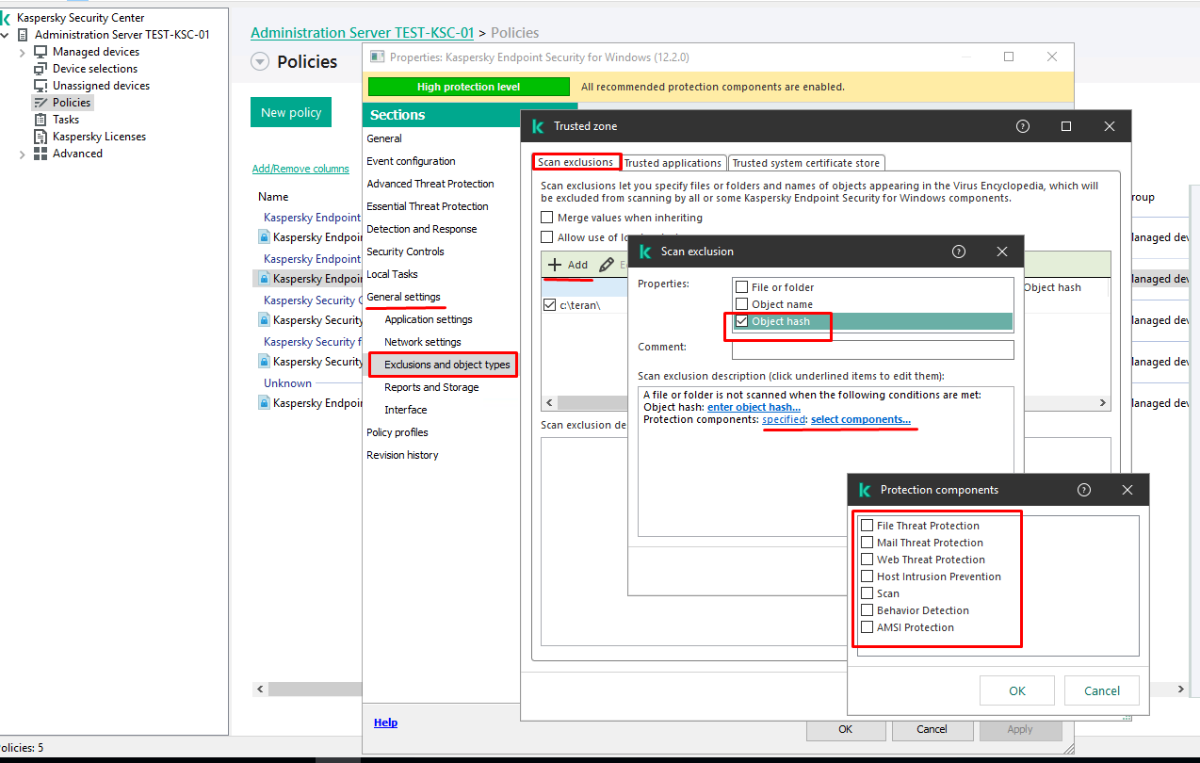The image size is (1200, 763).
Task: Switch to the Trusted applications tab
Action: point(672,163)
